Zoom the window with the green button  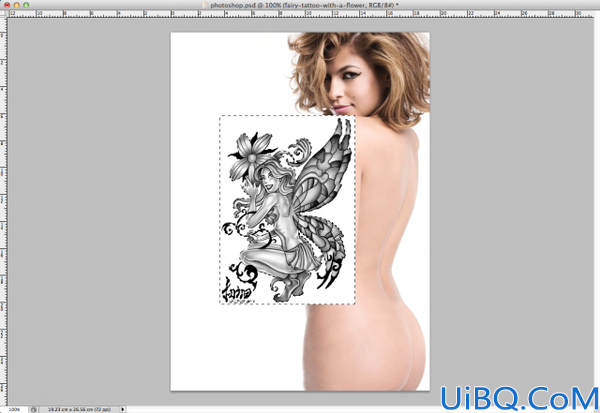tap(26, 5)
